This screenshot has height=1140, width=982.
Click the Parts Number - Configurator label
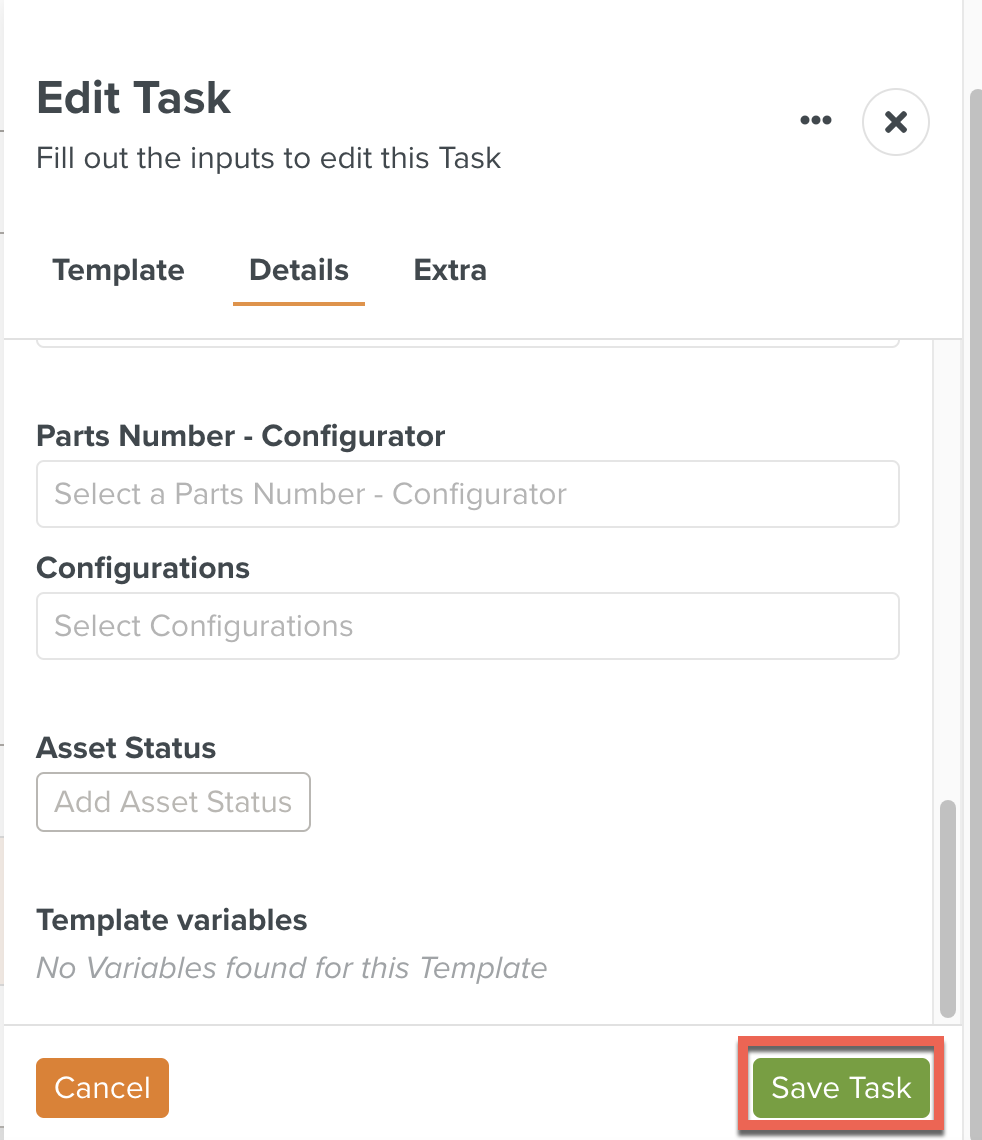click(240, 436)
